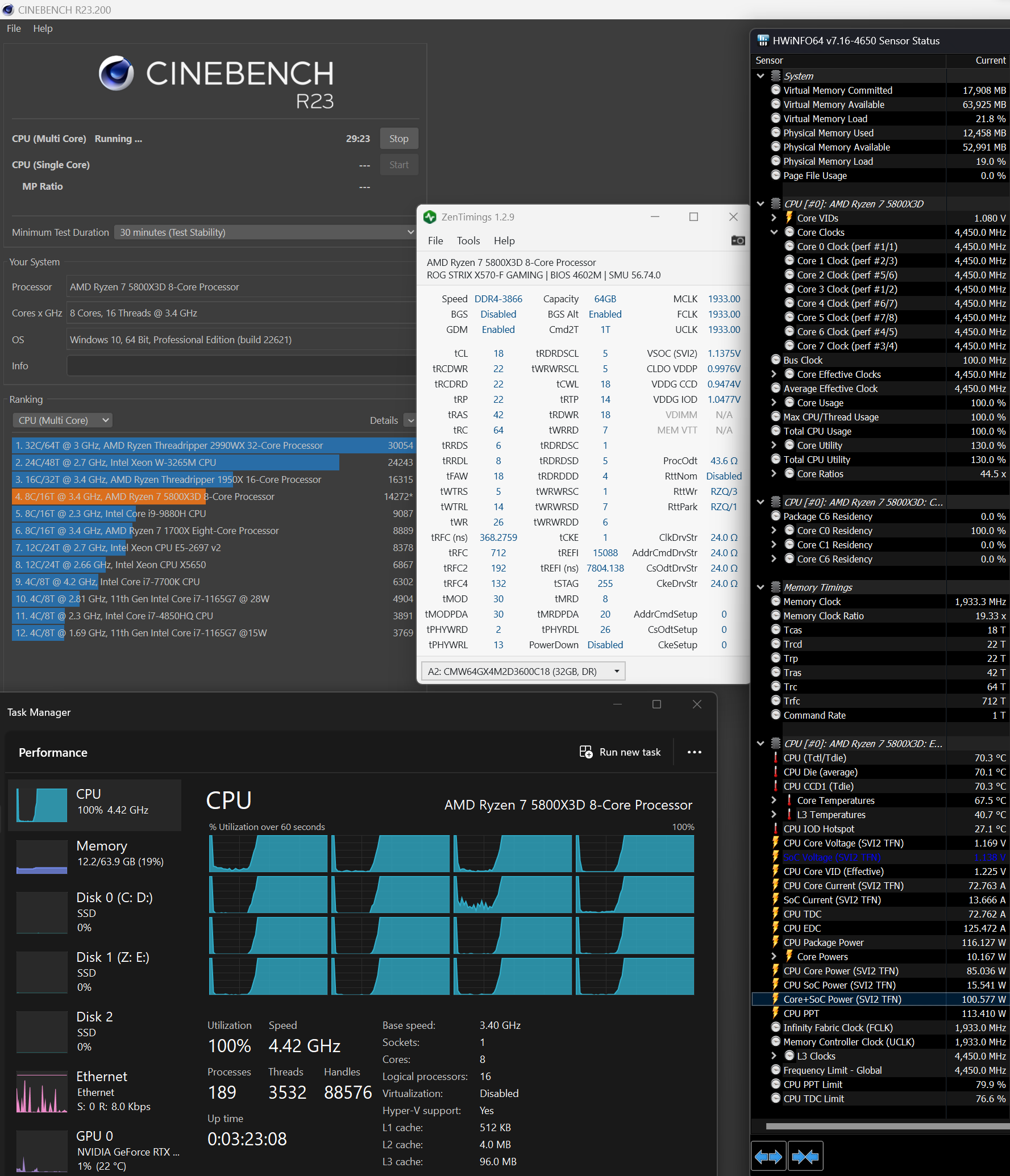Open the Minimum Test Duration dropdown
Viewport: 1010px width, 1176px height.
click(x=265, y=232)
